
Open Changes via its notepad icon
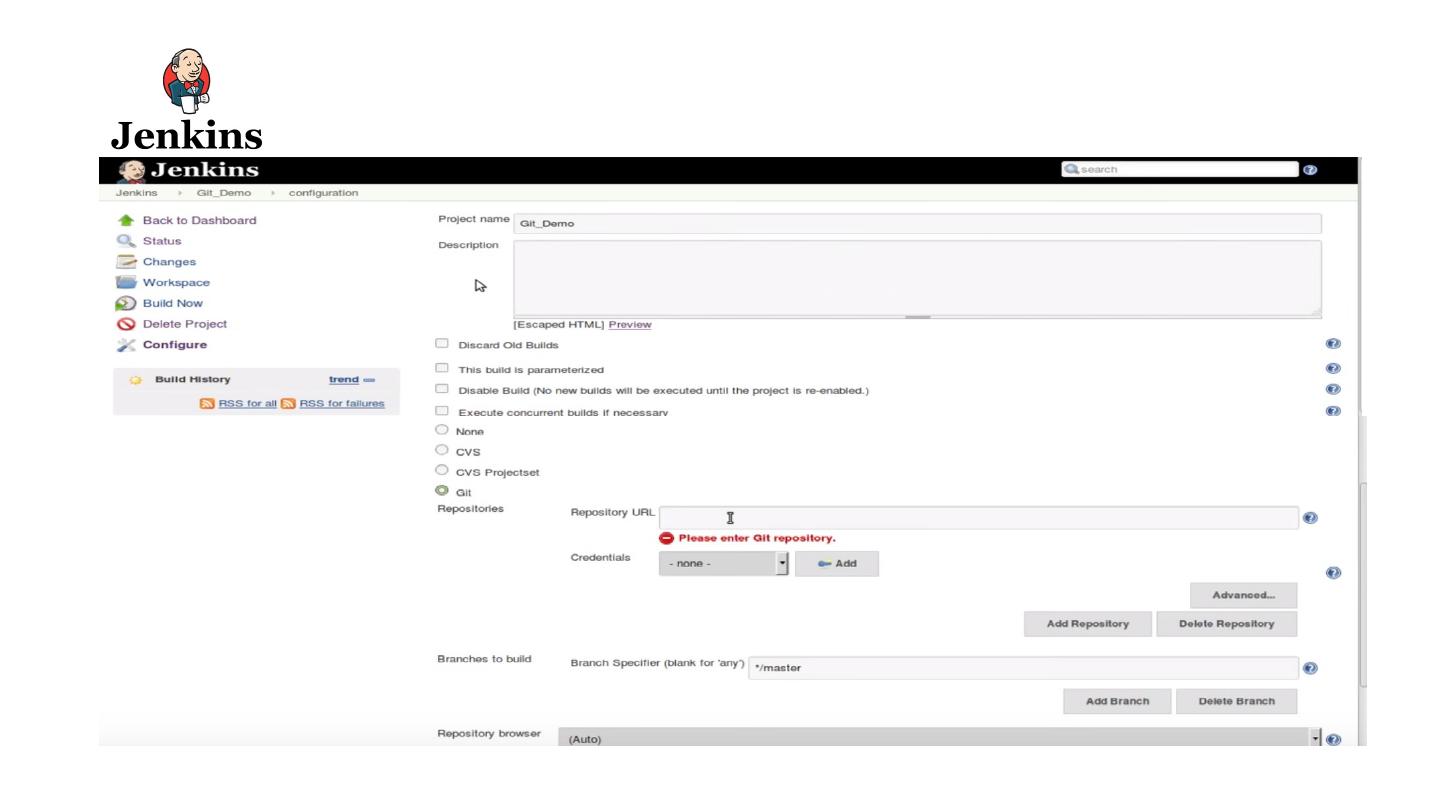click(126, 262)
